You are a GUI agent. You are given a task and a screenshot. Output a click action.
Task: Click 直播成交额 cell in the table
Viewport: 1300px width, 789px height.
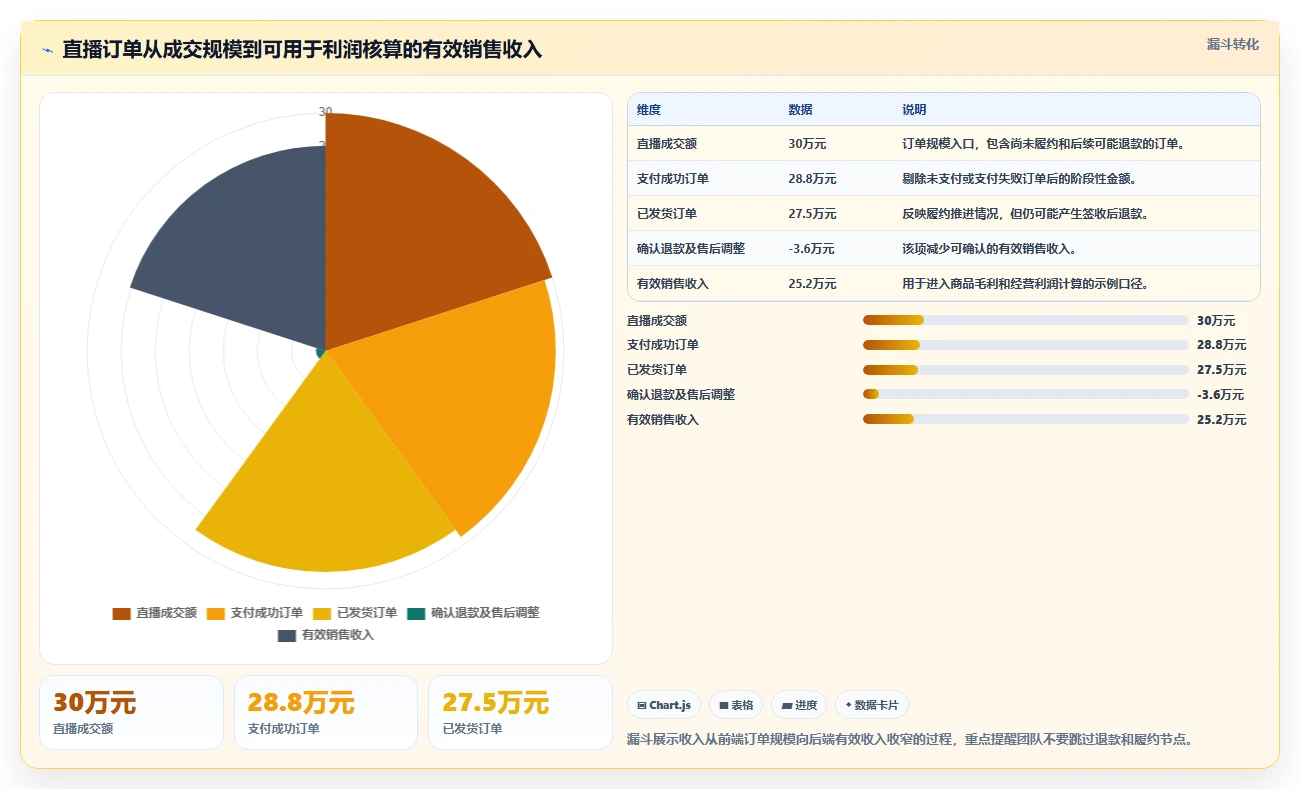(667, 144)
